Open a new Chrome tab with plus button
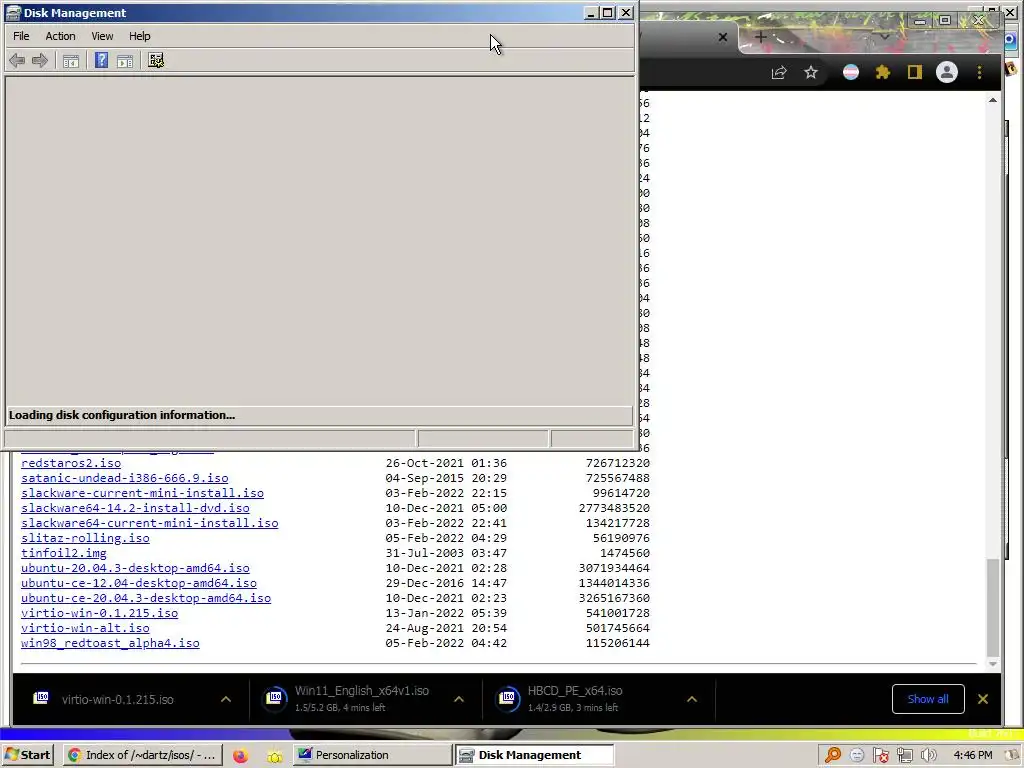Viewport: 1024px width, 768px height. [x=760, y=37]
